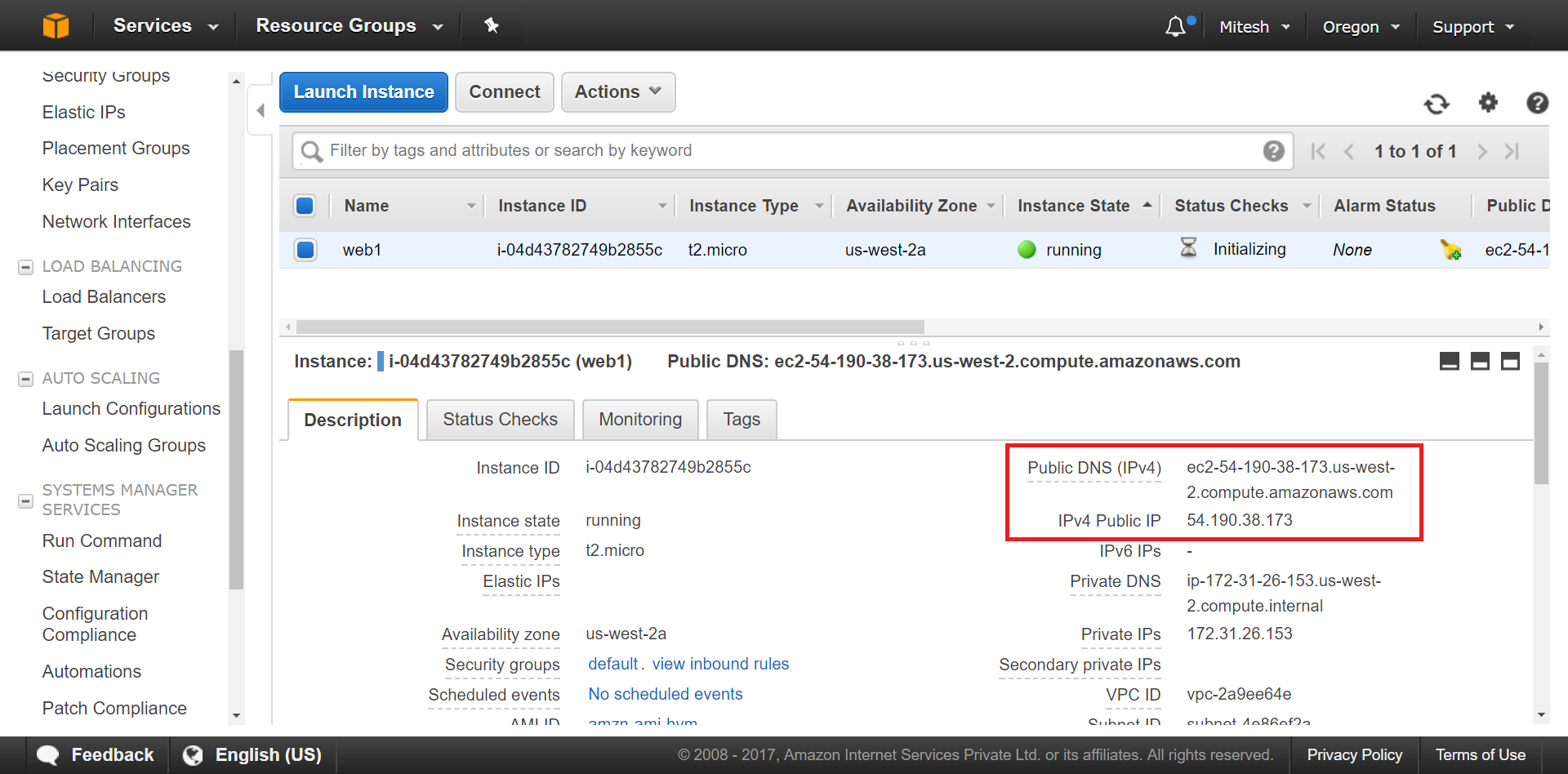The image size is (1568, 774).
Task: Click the create alarm icon for web1
Action: click(x=1450, y=249)
